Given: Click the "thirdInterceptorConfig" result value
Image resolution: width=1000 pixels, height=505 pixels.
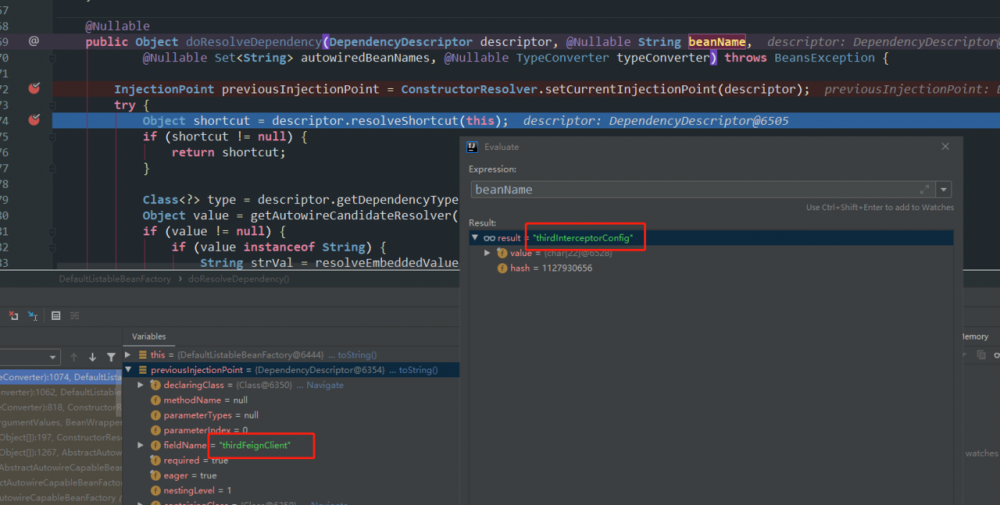Looking at the screenshot, I should click(x=583, y=238).
